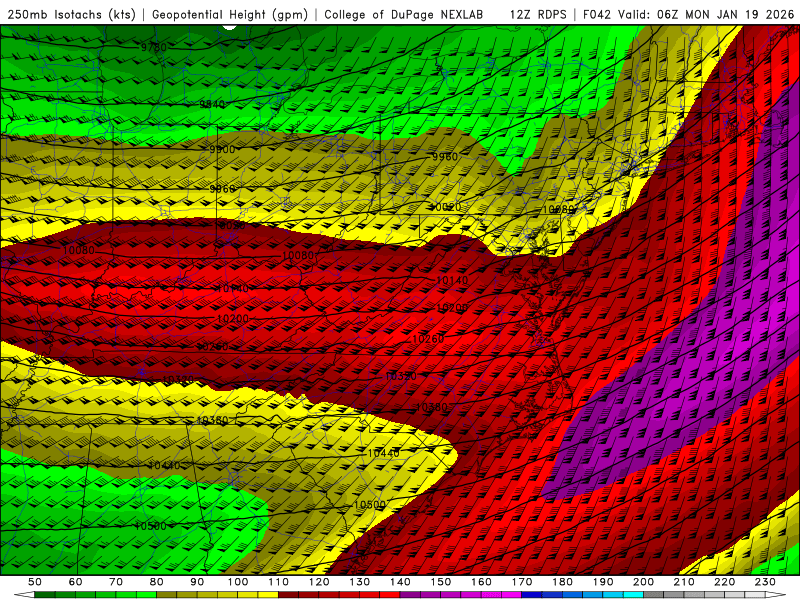The height and width of the screenshot is (600, 800).
Task: Click the dark maroon swatch starting at 110
Action: click(x=288, y=595)
